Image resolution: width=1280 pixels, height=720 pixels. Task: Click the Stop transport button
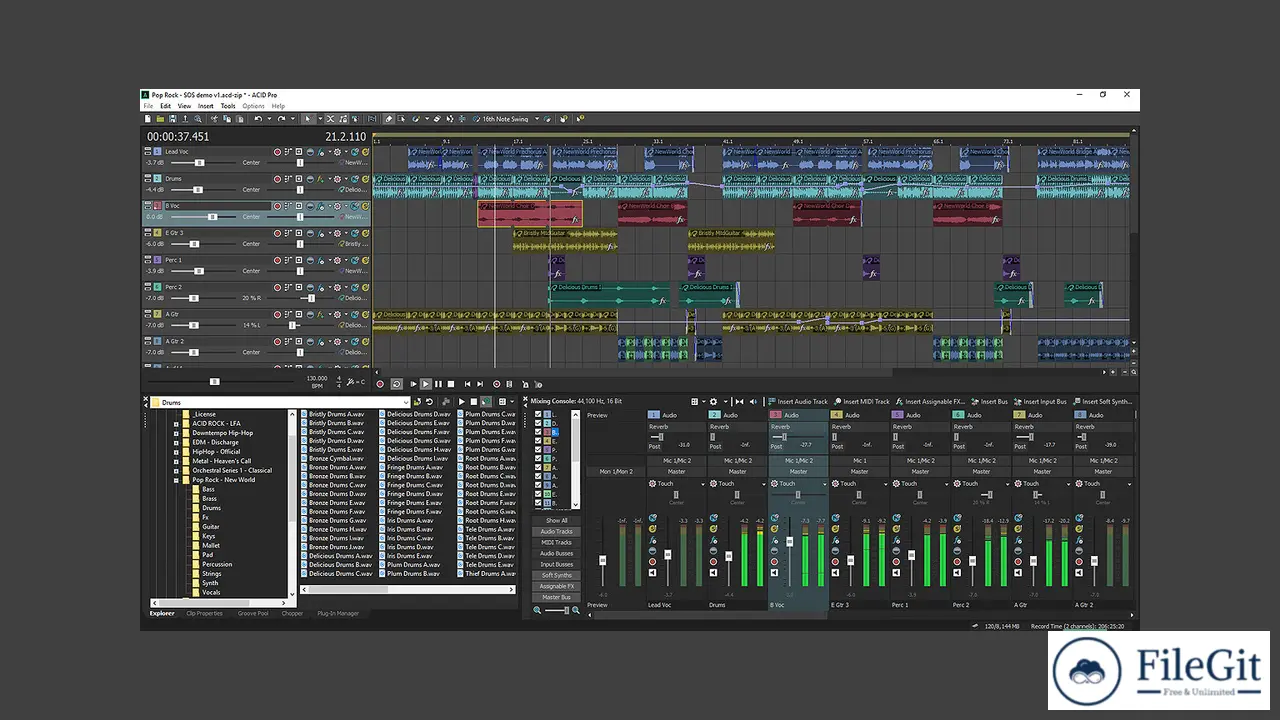(x=451, y=384)
